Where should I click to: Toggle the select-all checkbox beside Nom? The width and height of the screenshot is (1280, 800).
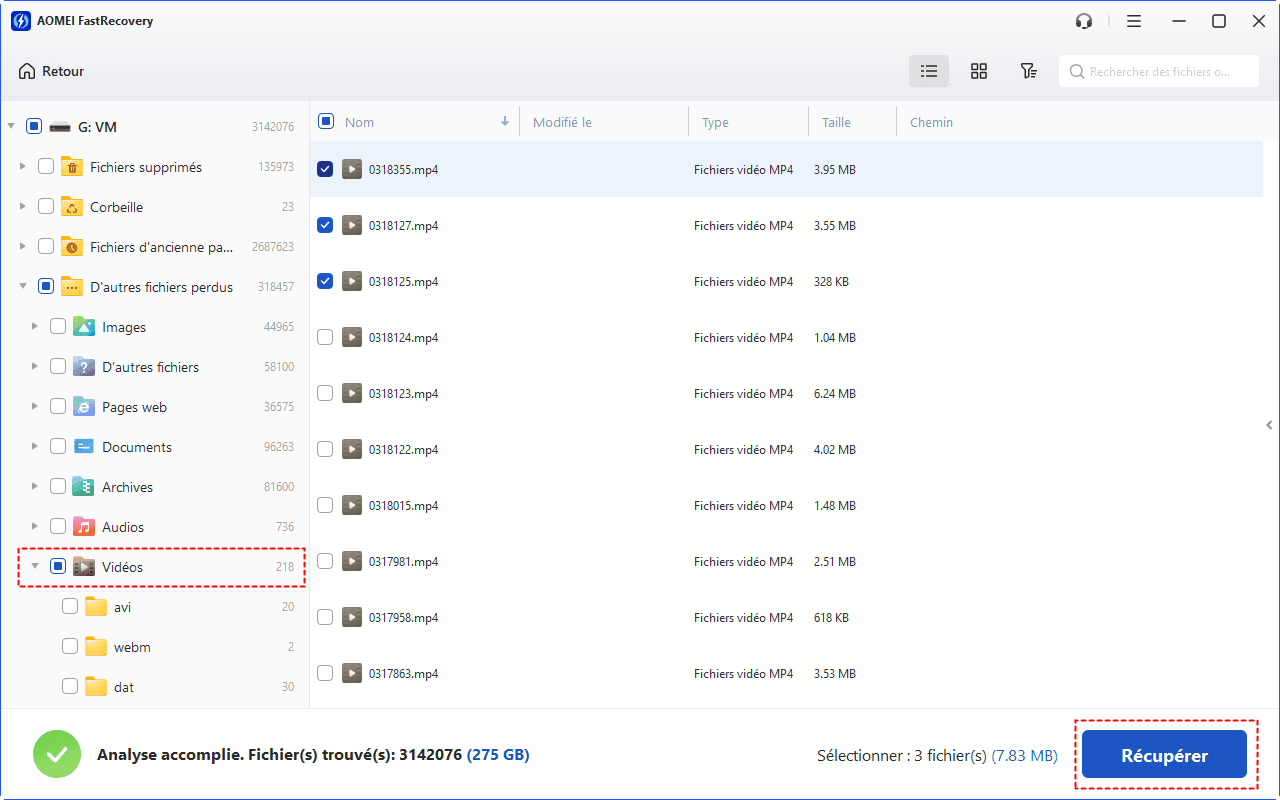coord(326,122)
